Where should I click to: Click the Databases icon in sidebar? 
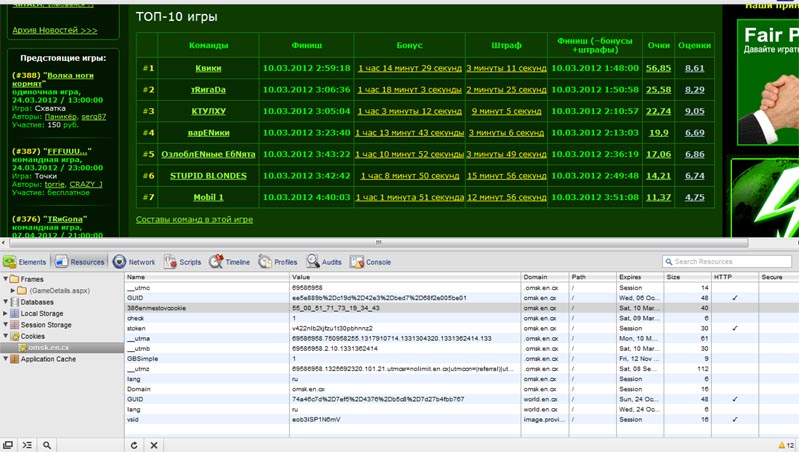coord(14,302)
